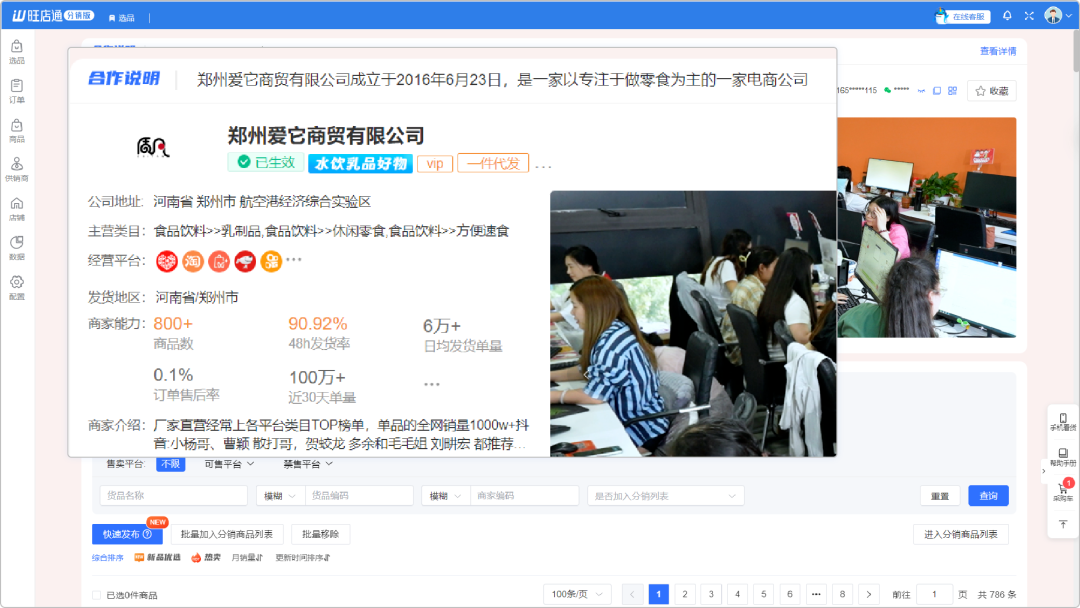Screen dimensions: 1080x608
Task: Sort by 月销量
Action: pyautogui.click(x=247, y=558)
